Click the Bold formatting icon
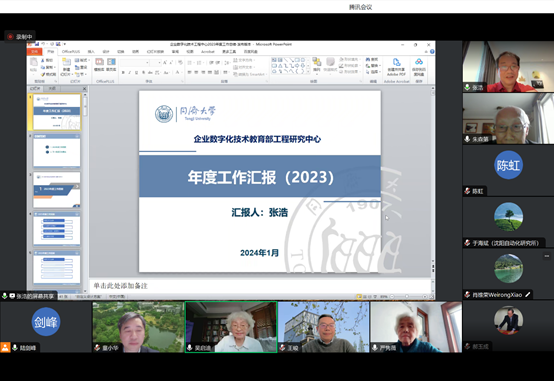 (x=123, y=72)
